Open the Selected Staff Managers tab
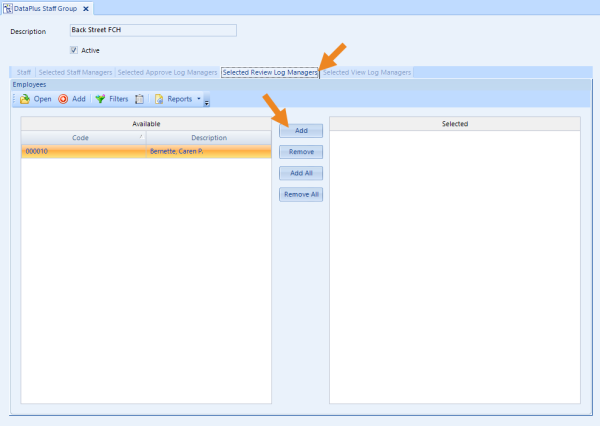Viewport: 600px width, 426px height. click(x=75, y=72)
